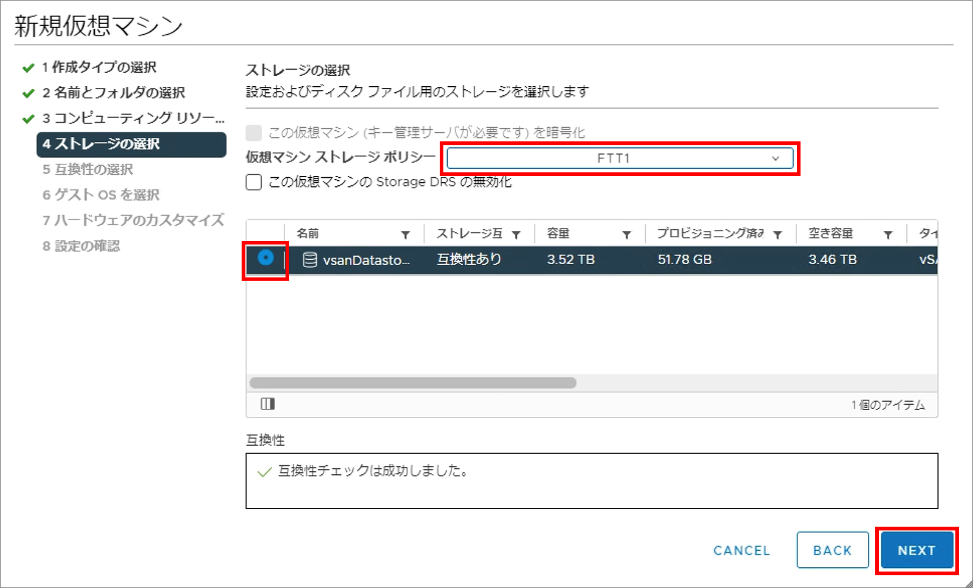Click the 1 個のアイテム count text
The height and width of the screenshot is (588, 974).
click(888, 405)
